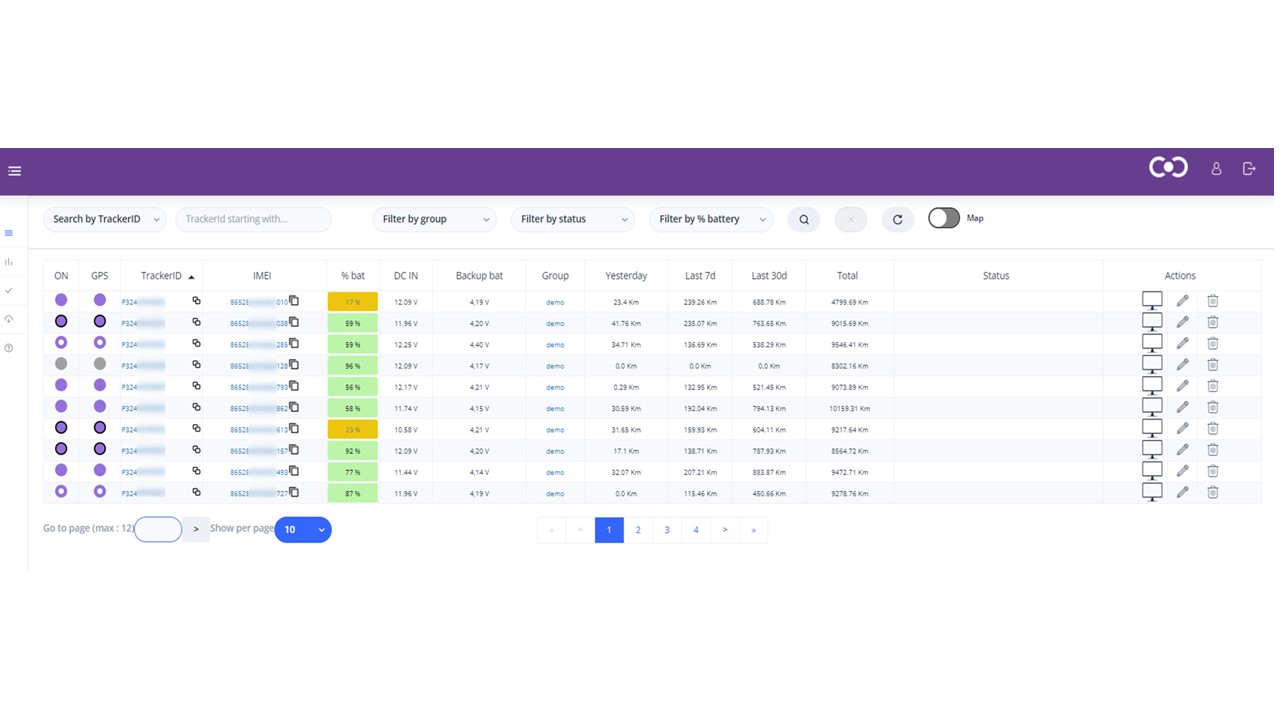Click the logout icon in header
This screenshot has width=1280, height=720.
coord(1249,169)
